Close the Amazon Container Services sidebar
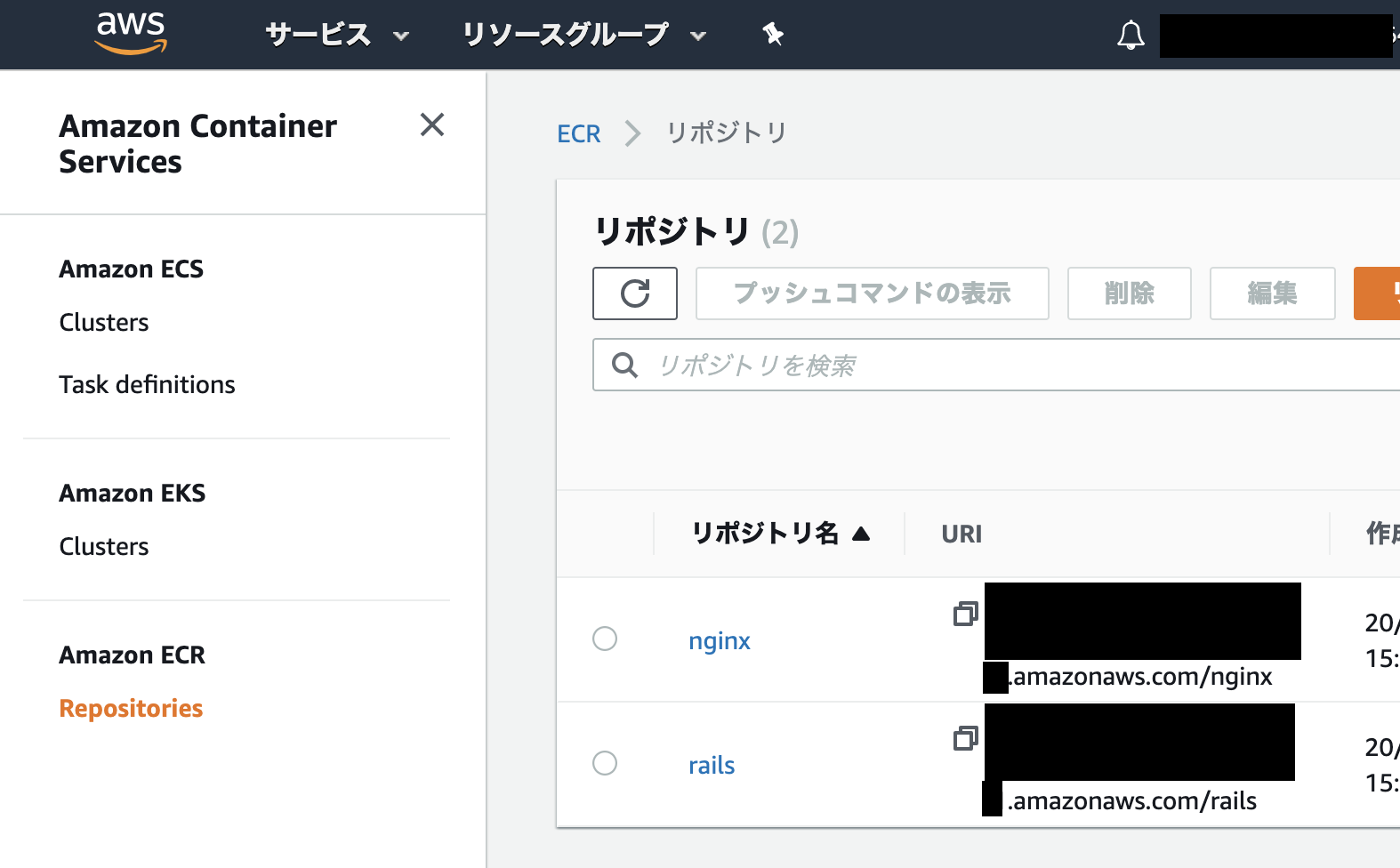1400x868 pixels. tap(432, 125)
